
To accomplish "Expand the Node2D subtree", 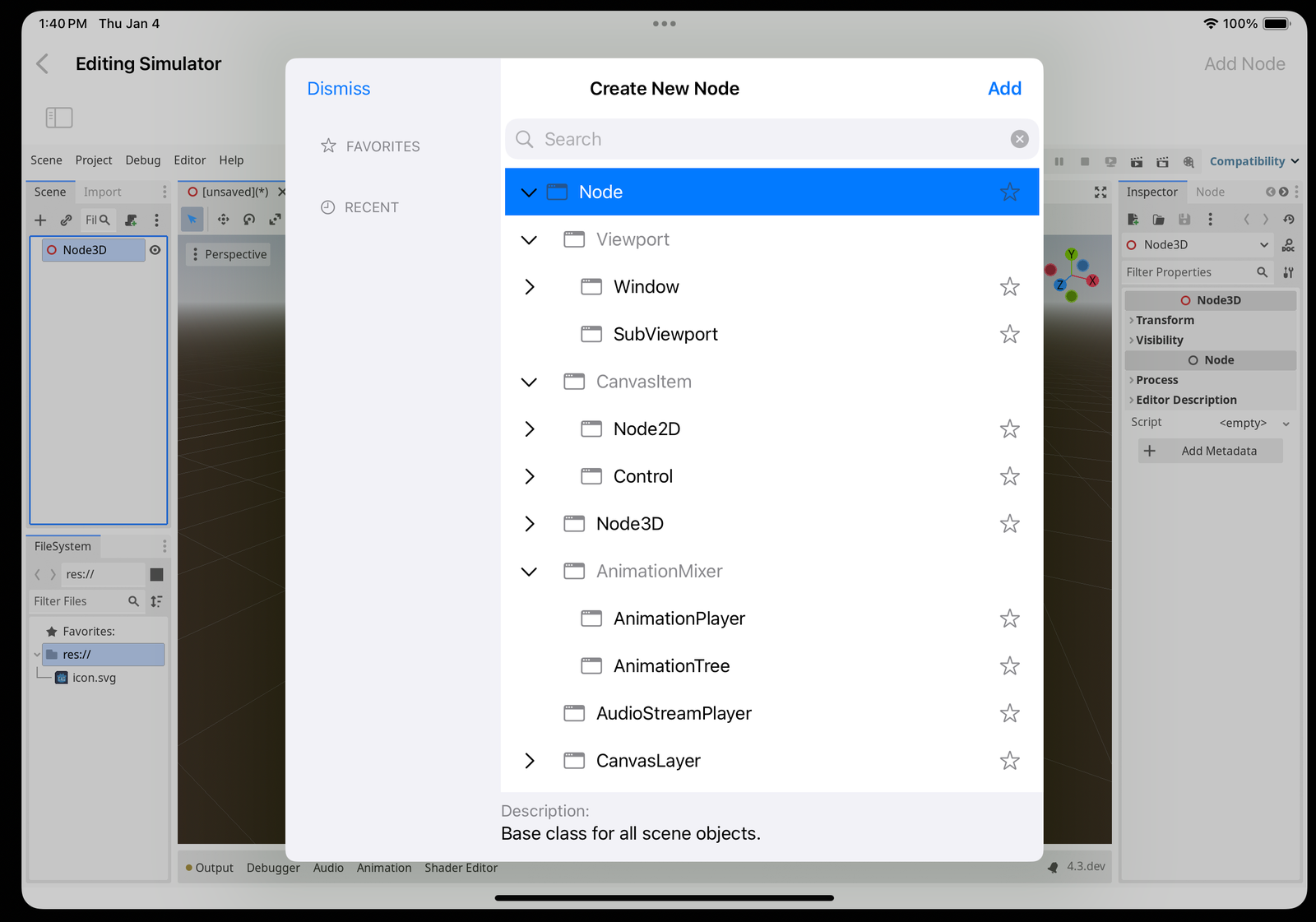I will pyautogui.click(x=529, y=429).
